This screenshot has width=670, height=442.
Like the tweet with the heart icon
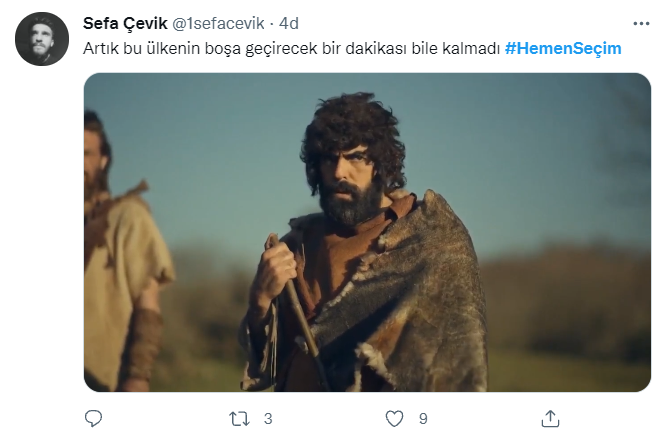(394, 418)
